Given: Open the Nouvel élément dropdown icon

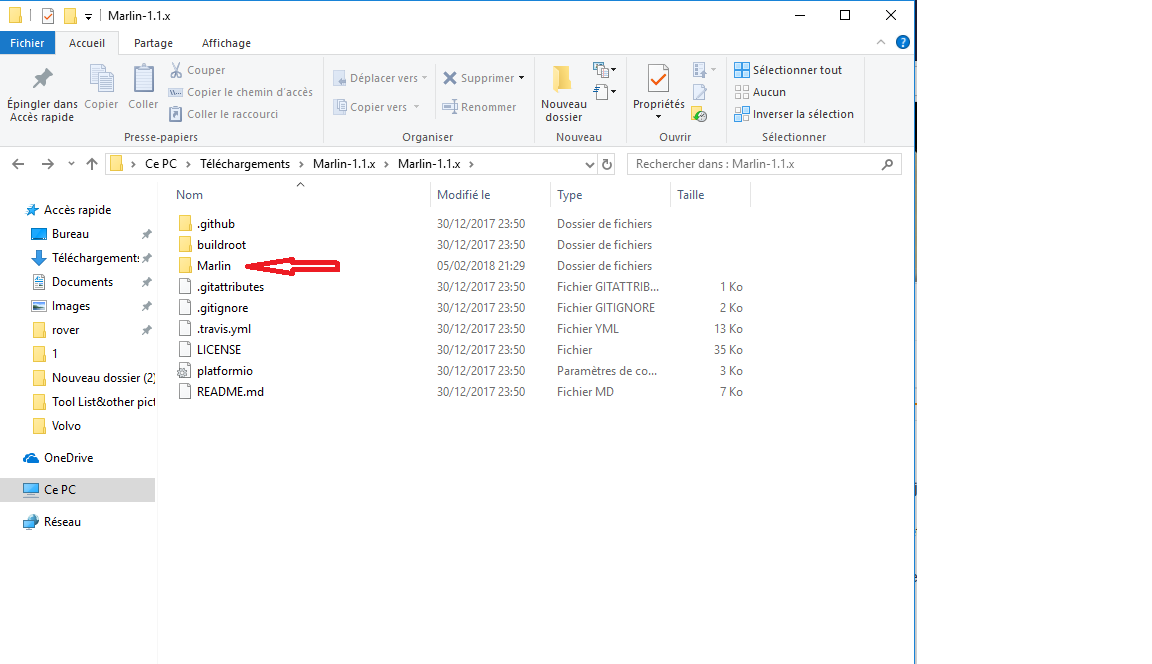Looking at the screenshot, I should pos(605,70).
